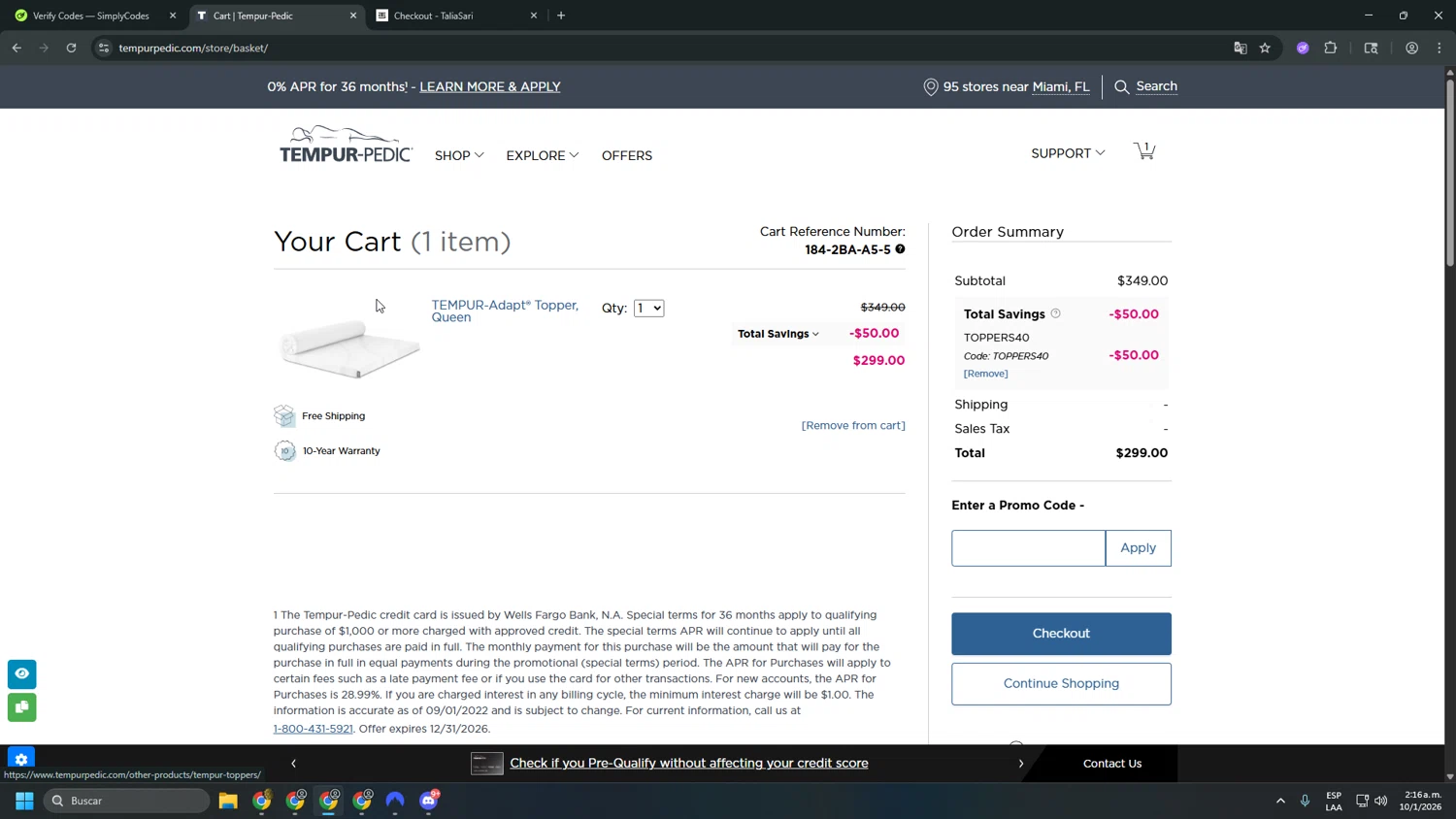
Task: Click Continue Shopping button
Action: (x=1061, y=684)
